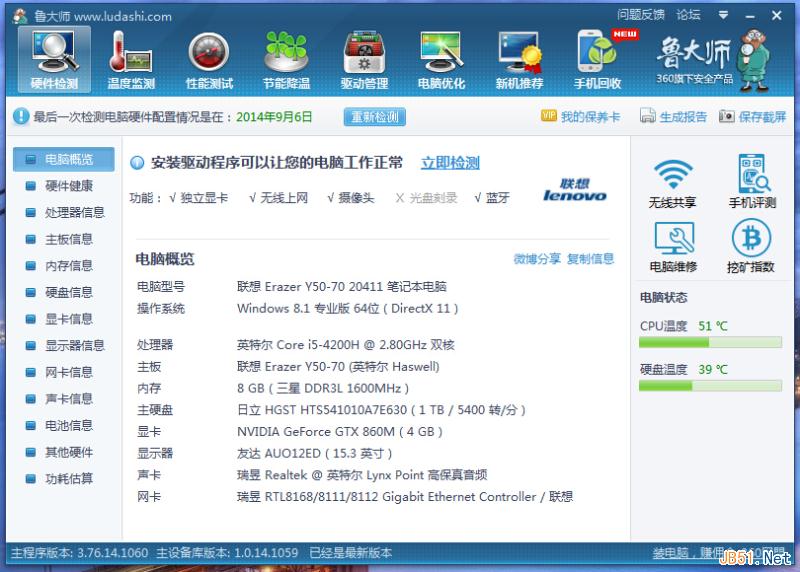Click the disabled 光盘刻录 feature label
This screenshot has width=800, height=572.
coord(427,198)
